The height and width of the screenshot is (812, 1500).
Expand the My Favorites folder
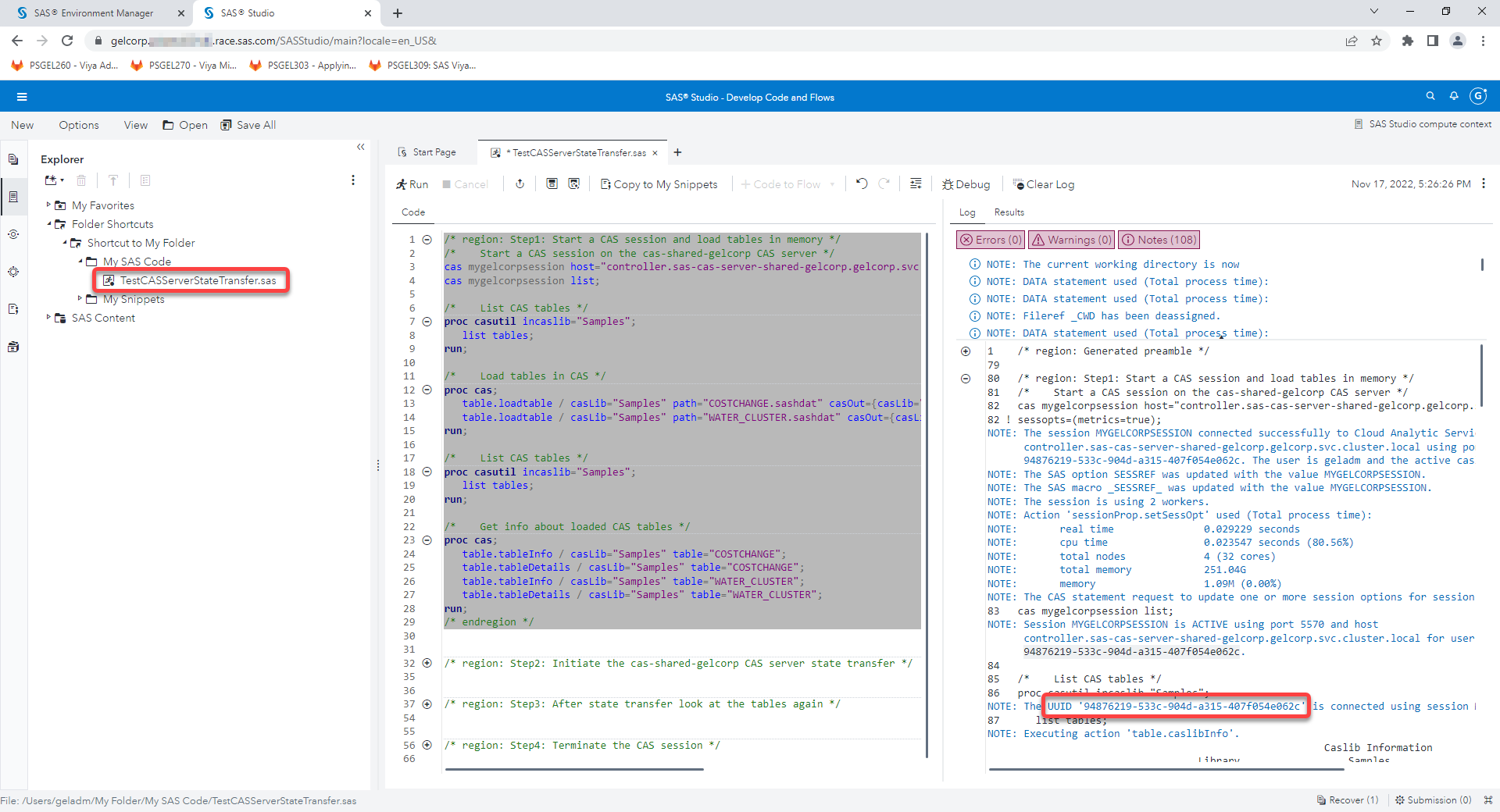pos(48,205)
